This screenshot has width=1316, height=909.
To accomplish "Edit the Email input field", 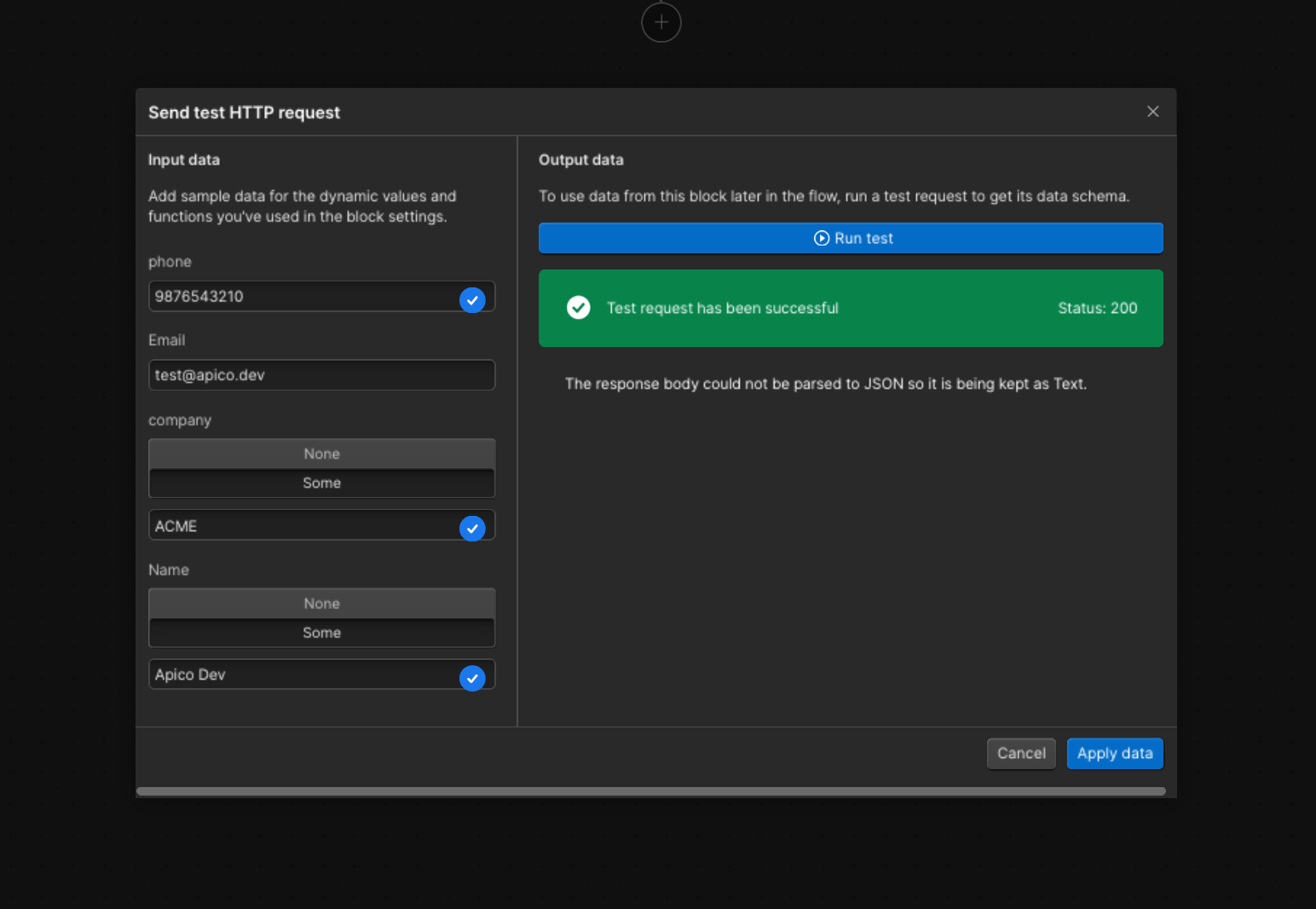I will pyautogui.click(x=321, y=375).
